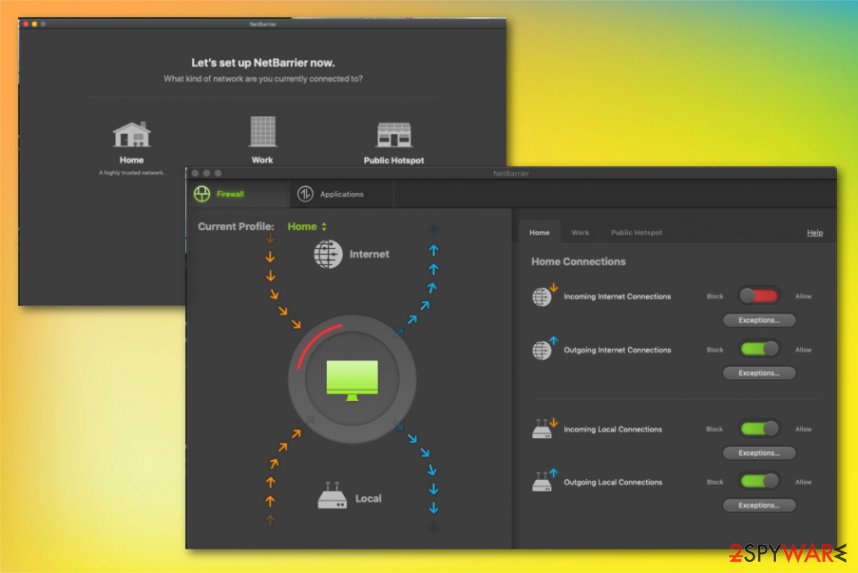Click the Incoming Internet Connections globe icon
Viewport: 858px width, 573px height.
[x=543, y=296]
